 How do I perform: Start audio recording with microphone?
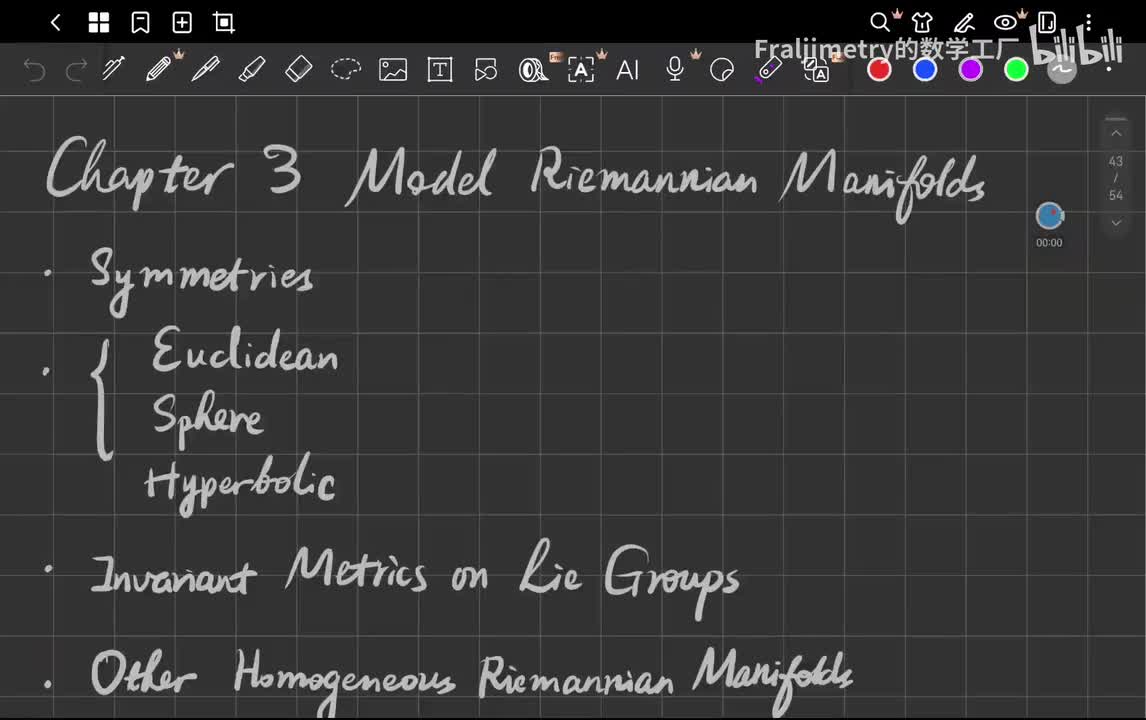pos(675,69)
